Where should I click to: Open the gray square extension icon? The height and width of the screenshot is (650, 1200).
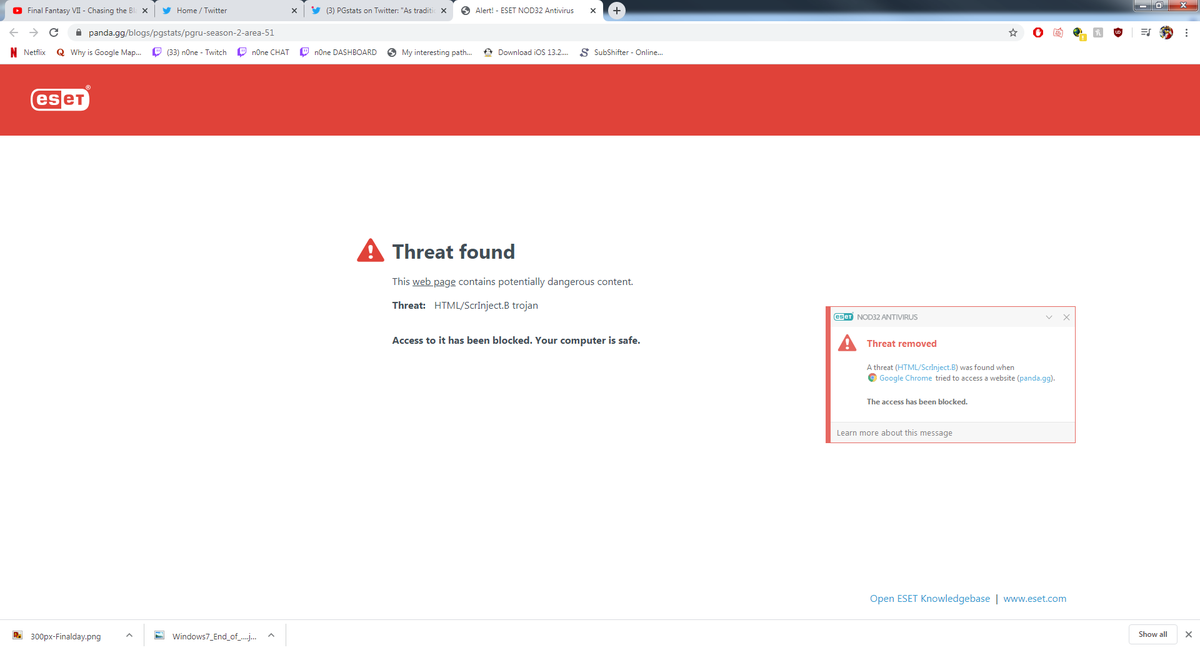pyautogui.click(x=1097, y=32)
